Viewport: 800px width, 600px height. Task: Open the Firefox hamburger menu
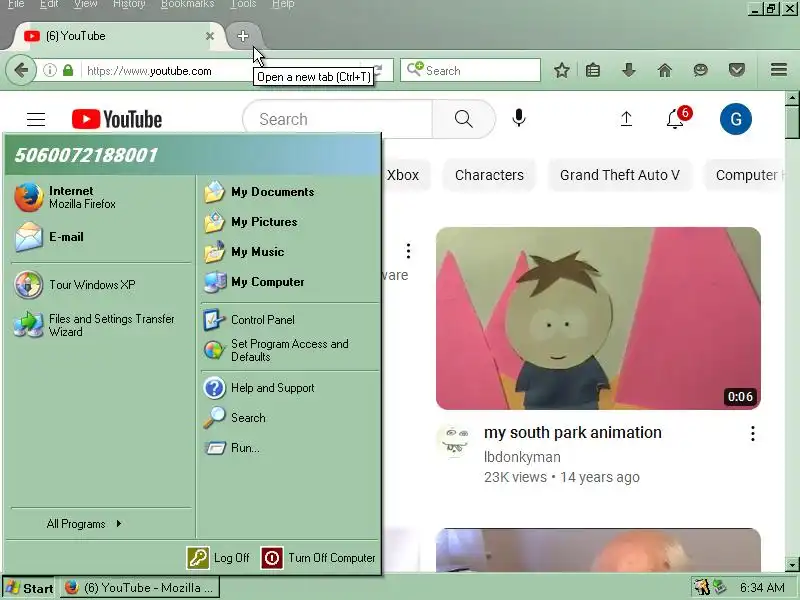click(779, 69)
